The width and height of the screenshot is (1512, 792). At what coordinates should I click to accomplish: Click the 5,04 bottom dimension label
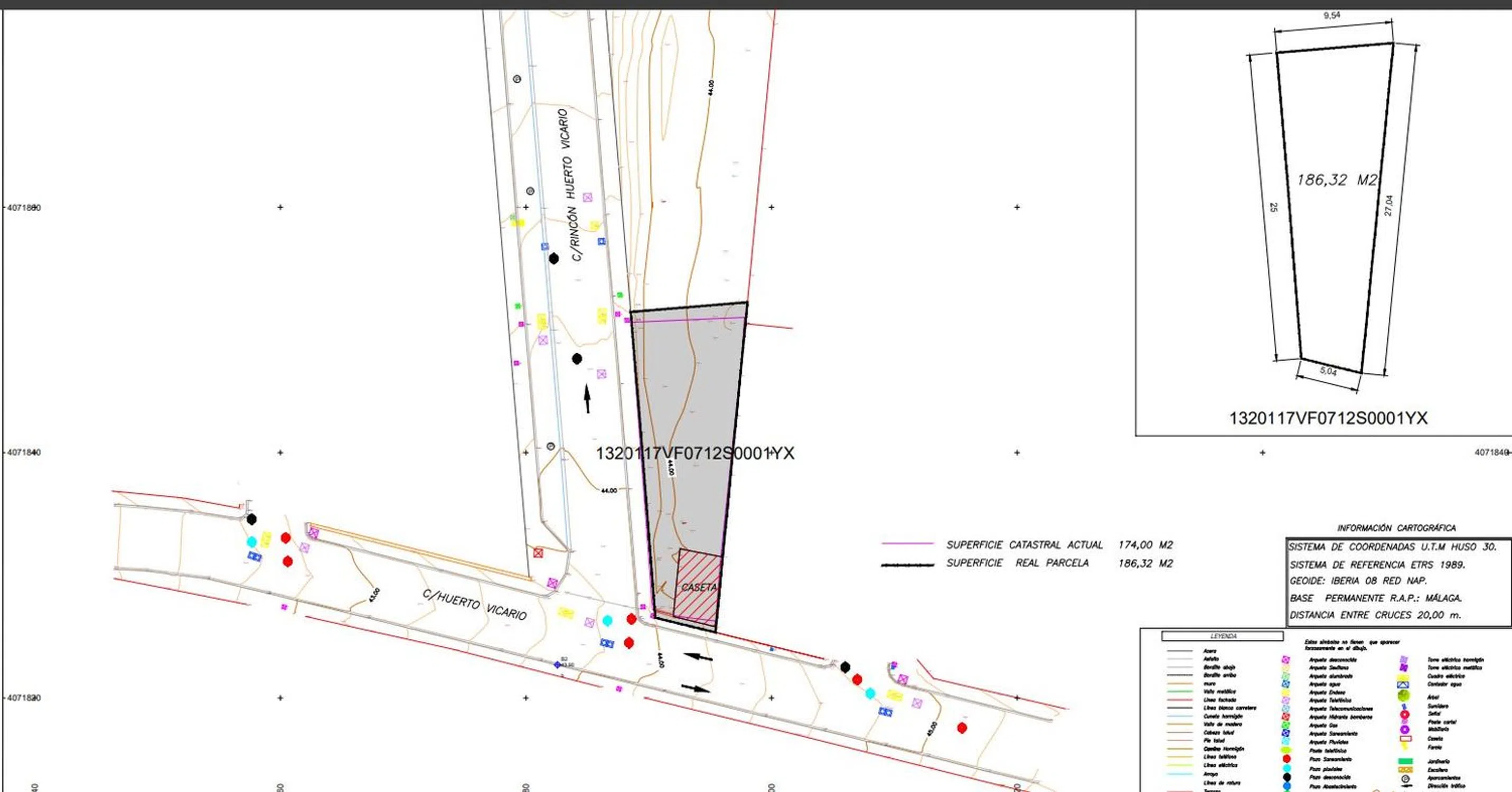point(1328,371)
